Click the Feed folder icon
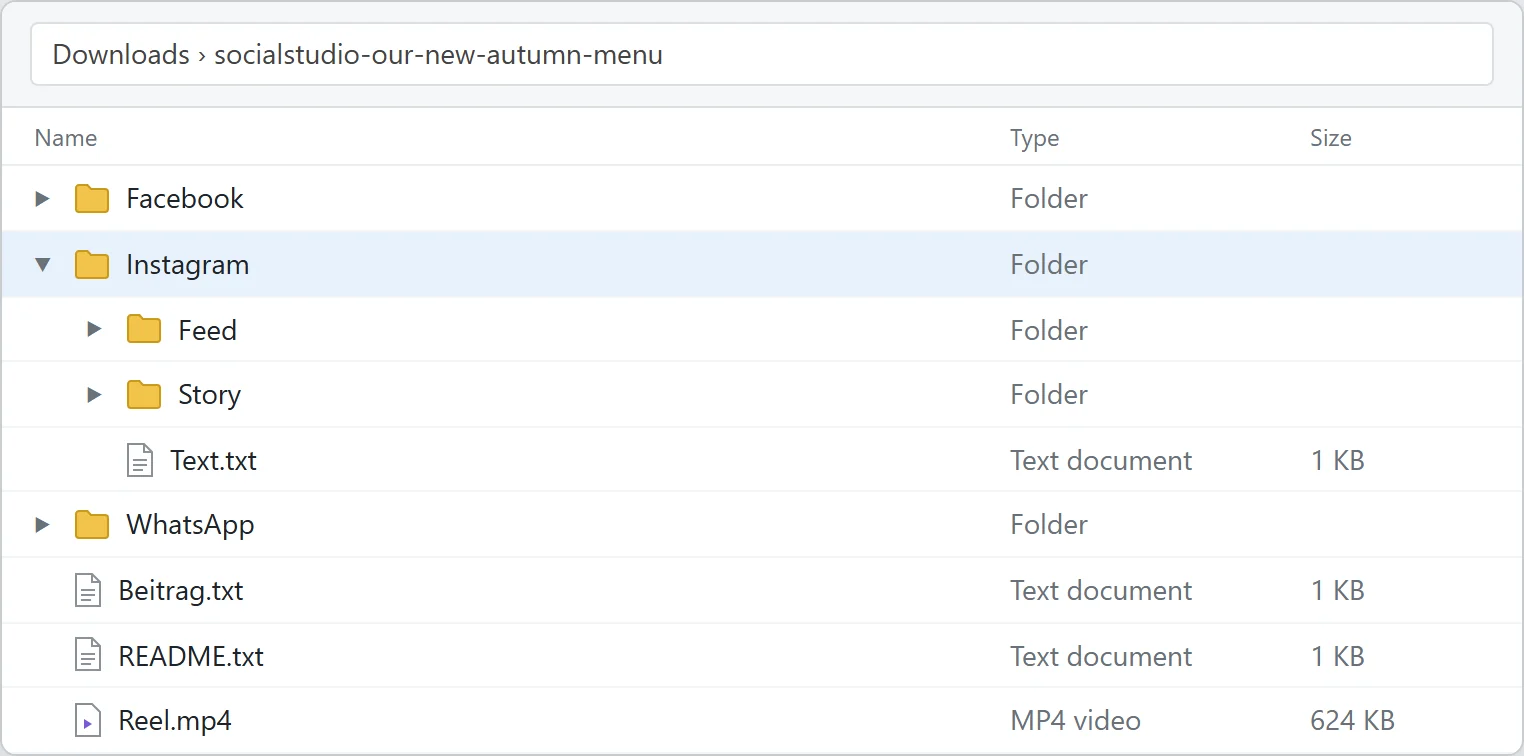The image size is (1524, 756). pyautogui.click(x=144, y=329)
